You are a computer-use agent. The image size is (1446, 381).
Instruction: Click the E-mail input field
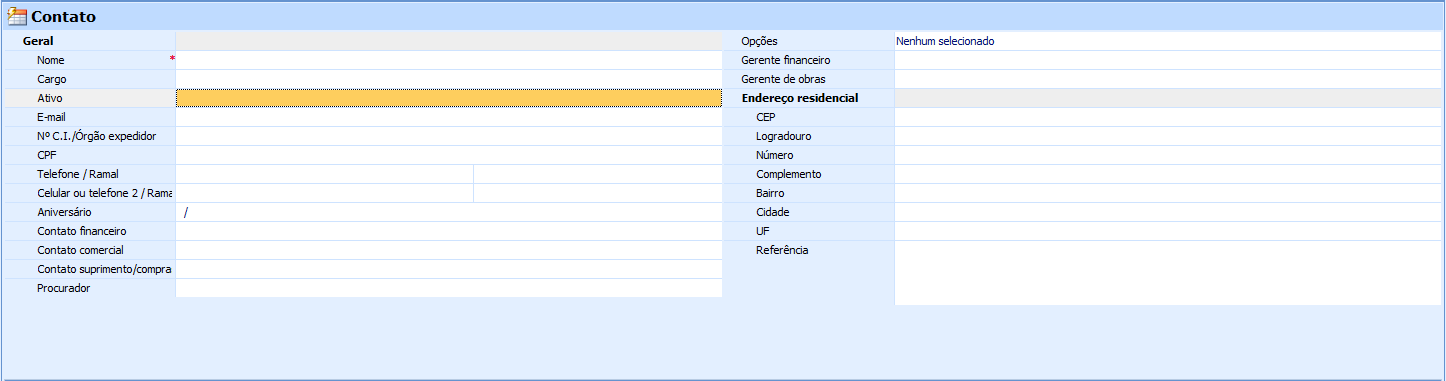pyautogui.click(x=449, y=117)
